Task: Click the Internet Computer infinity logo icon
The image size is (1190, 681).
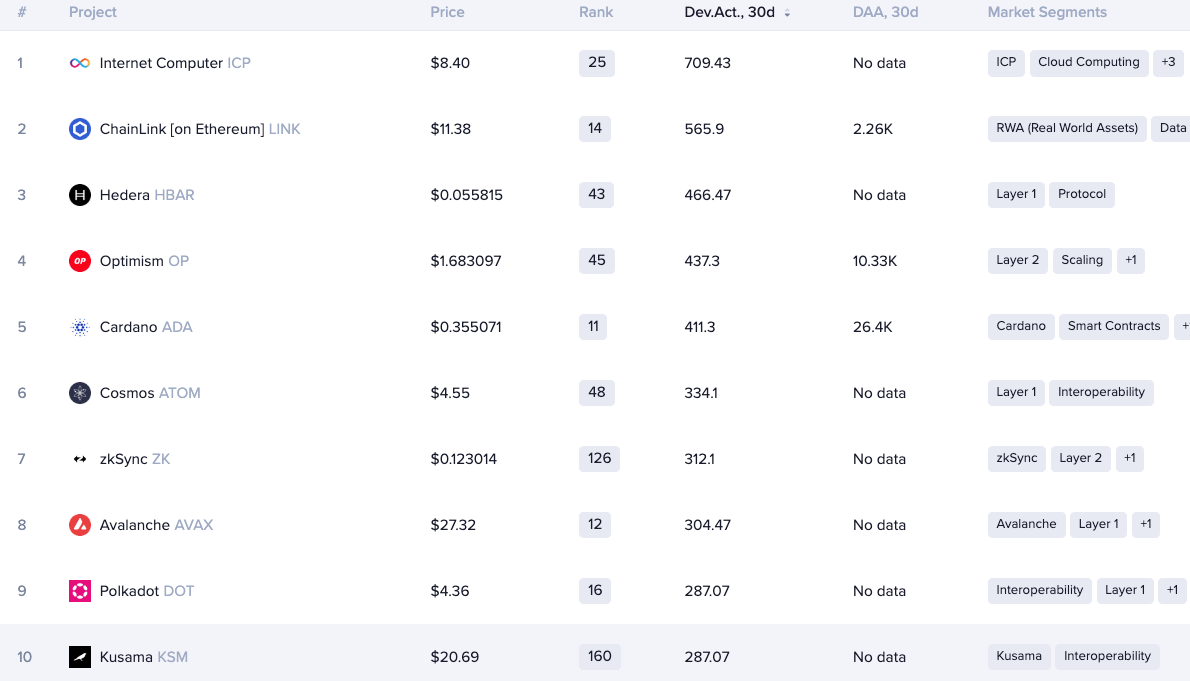Action: pos(80,63)
